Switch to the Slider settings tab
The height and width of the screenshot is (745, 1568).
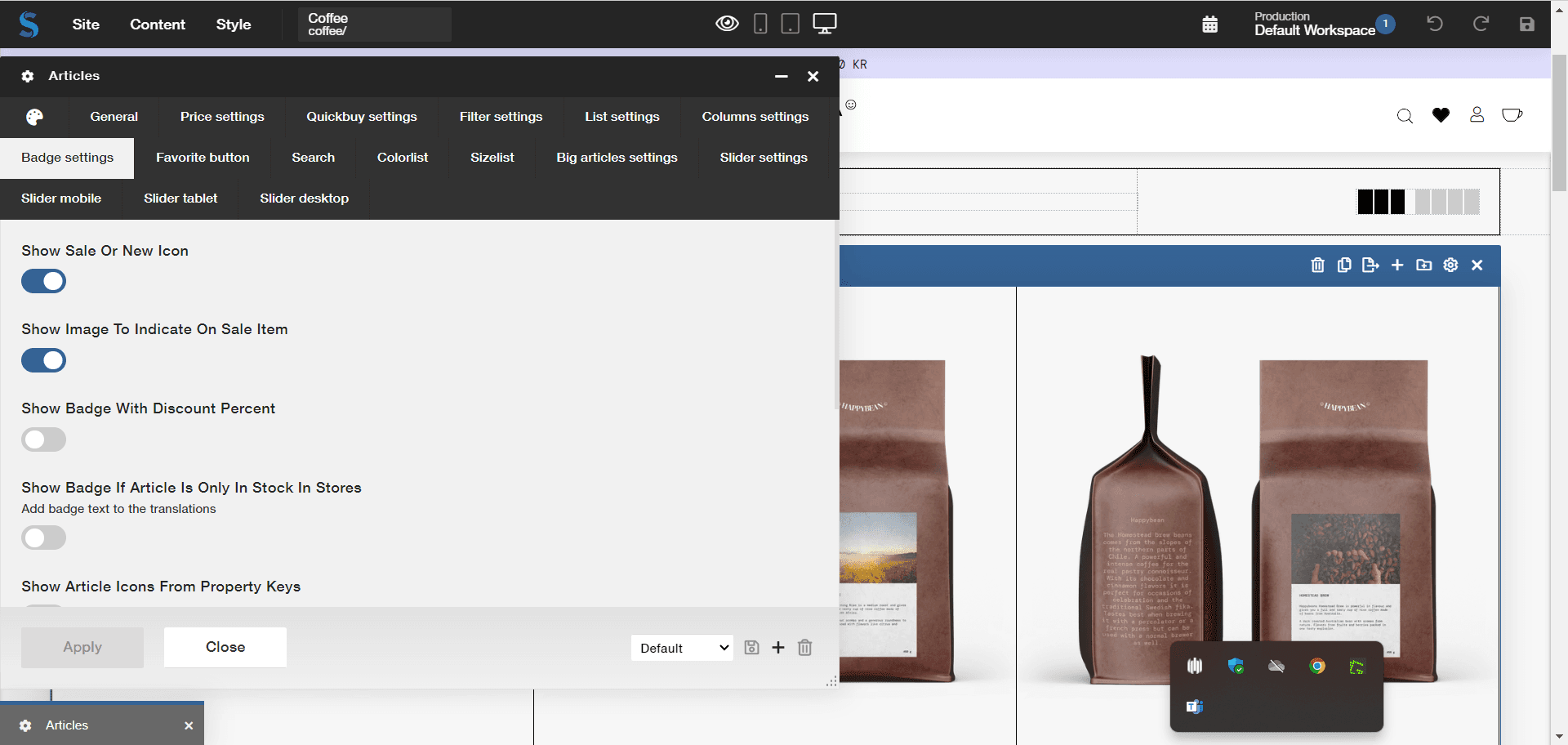click(763, 158)
